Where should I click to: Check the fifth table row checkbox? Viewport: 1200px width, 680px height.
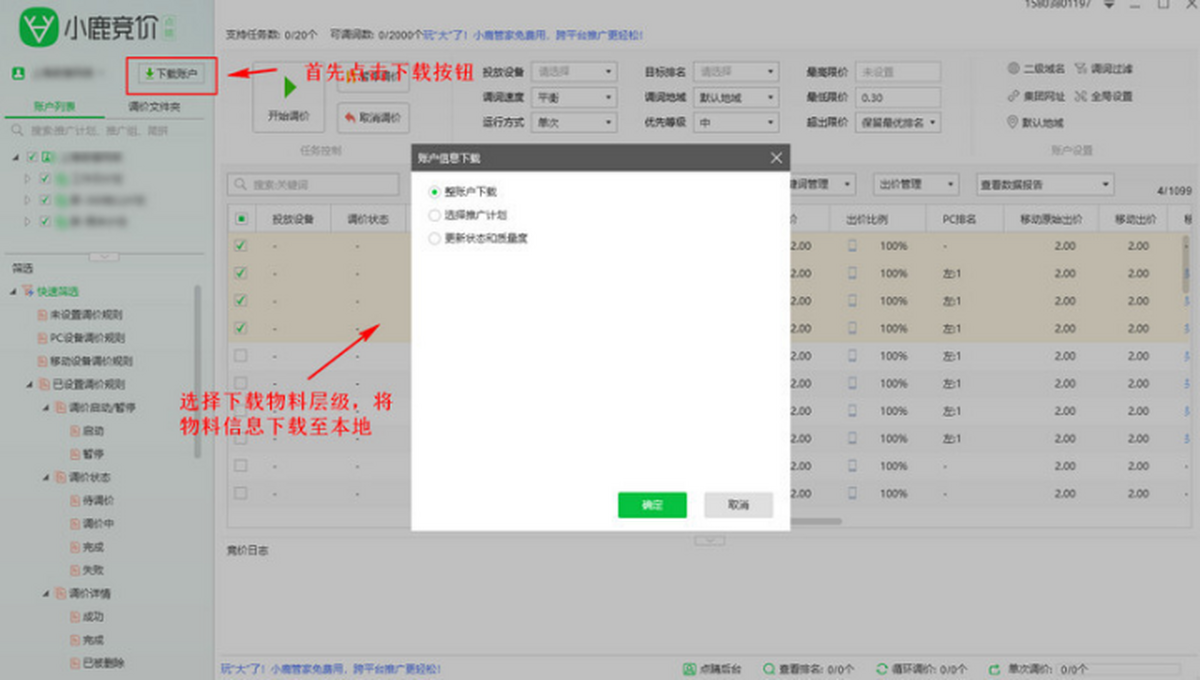tap(241, 355)
